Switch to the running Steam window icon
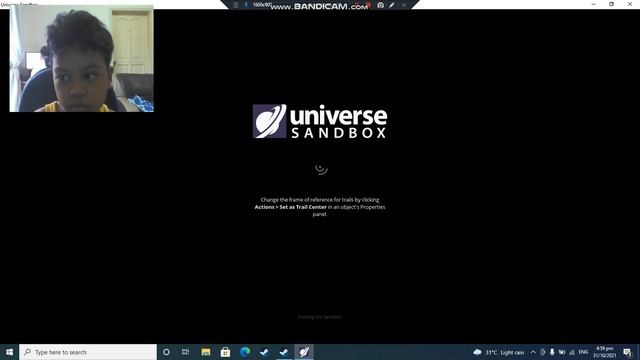640x360 pixels. coord(284,352)
